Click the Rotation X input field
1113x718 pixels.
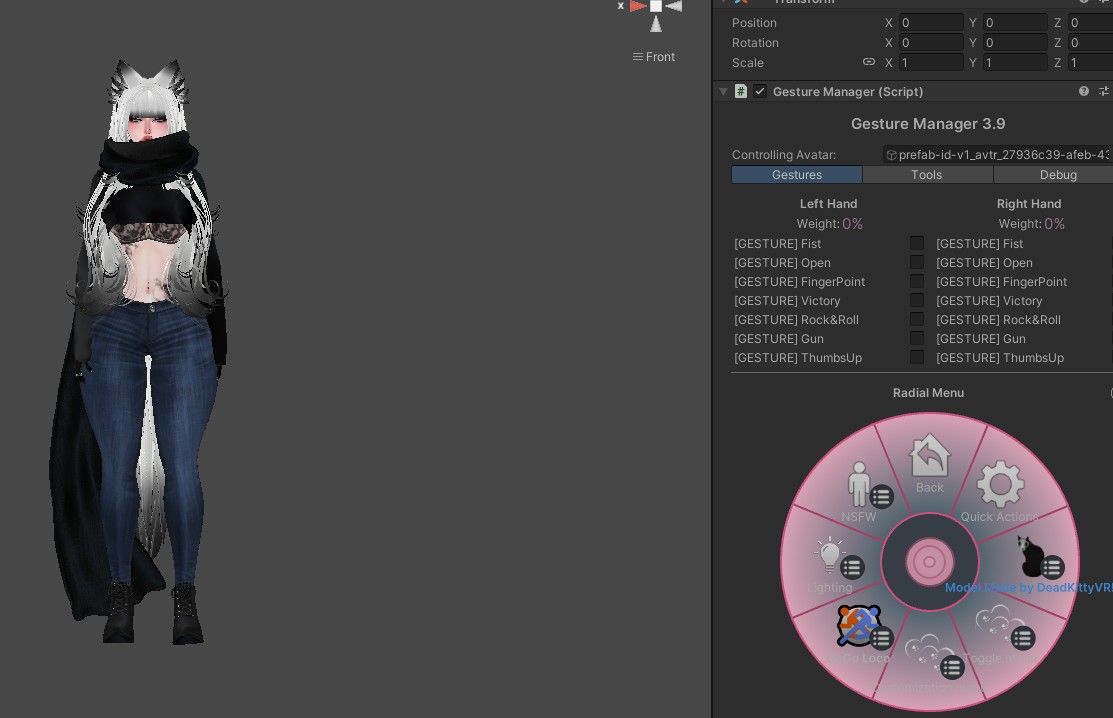pyautogui.click(x=931, y=43)
